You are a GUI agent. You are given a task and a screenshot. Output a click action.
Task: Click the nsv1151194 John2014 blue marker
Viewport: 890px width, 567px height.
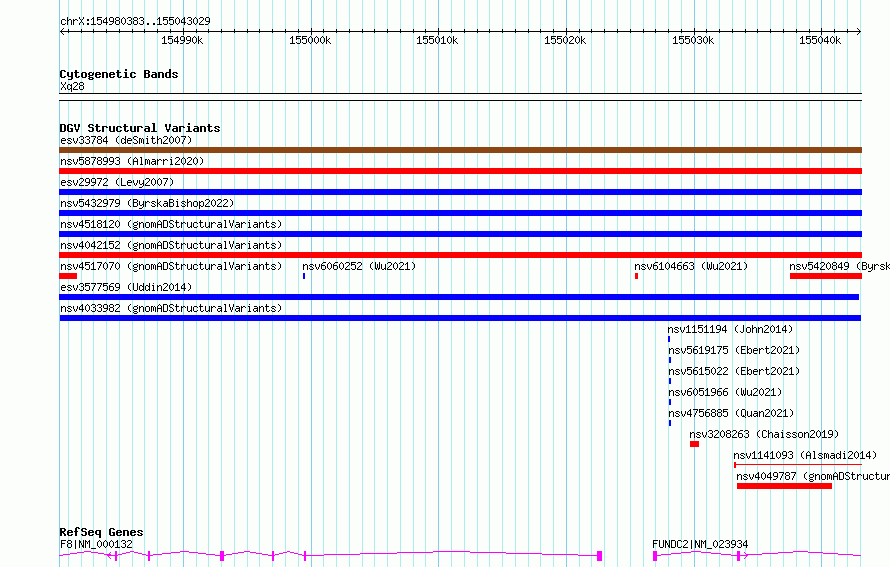point(669,339)
